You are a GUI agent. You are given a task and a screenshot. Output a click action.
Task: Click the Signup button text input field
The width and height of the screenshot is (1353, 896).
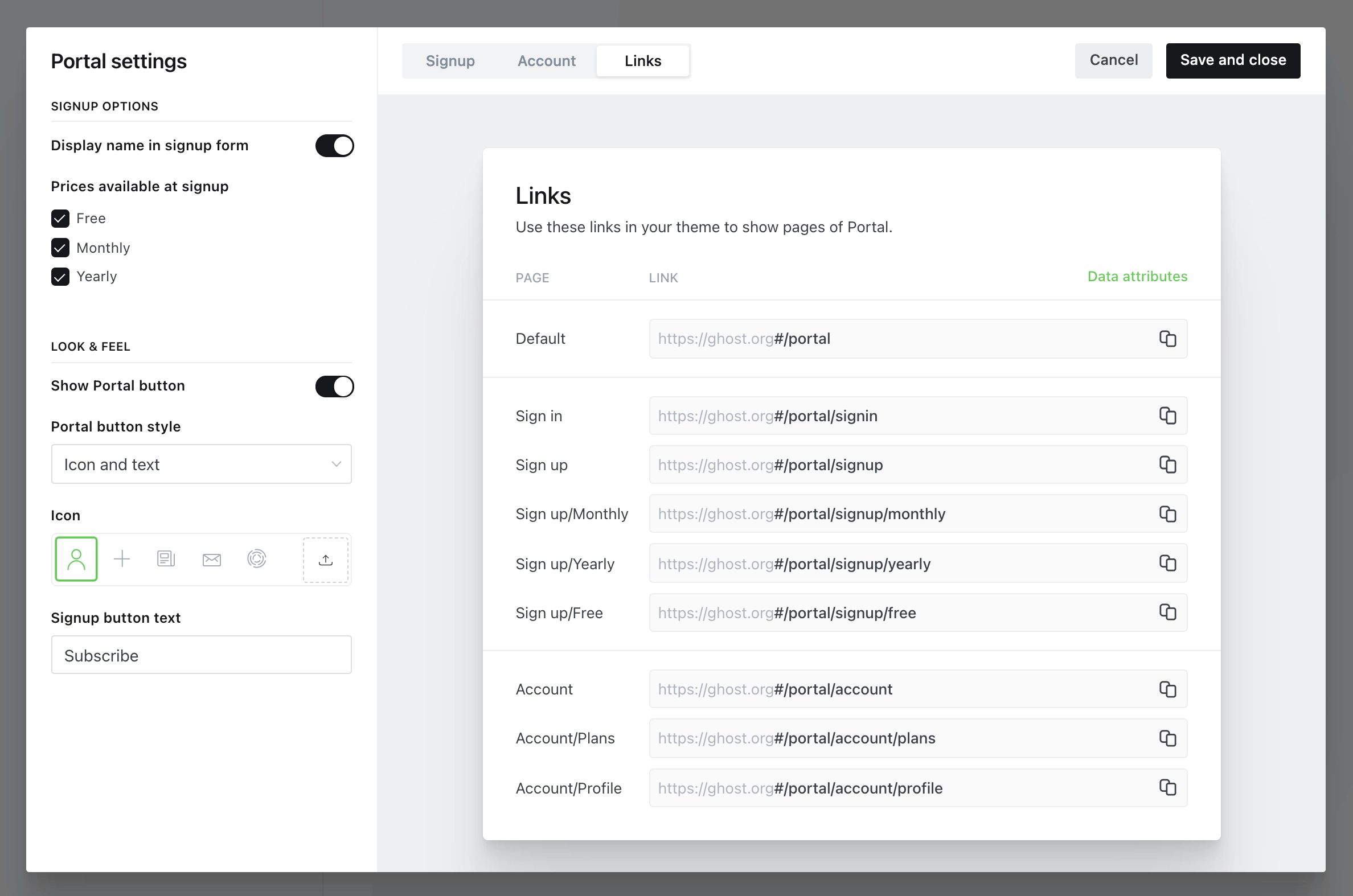pos(201,655)
